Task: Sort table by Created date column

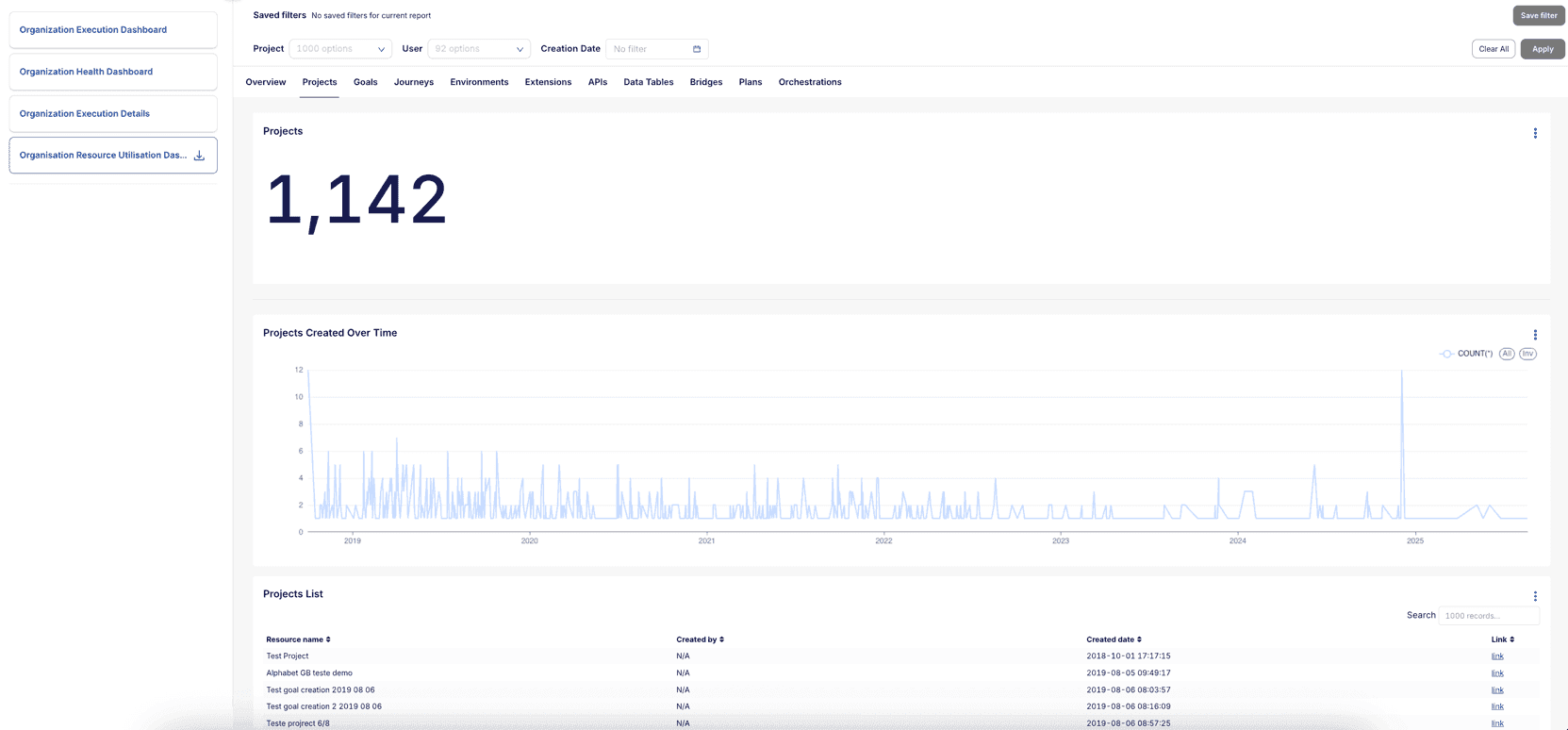Action: coord(1114,639)
